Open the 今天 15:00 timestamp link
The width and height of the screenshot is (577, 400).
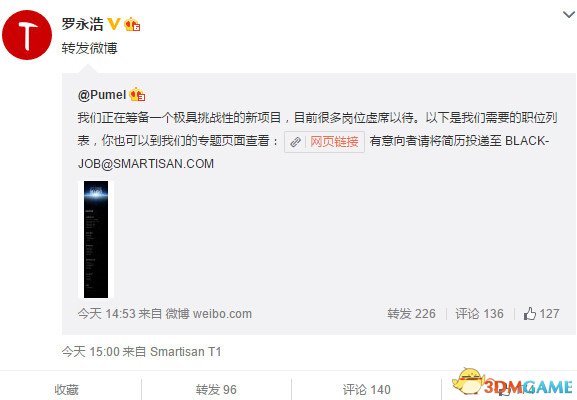[x=91, y=351]
